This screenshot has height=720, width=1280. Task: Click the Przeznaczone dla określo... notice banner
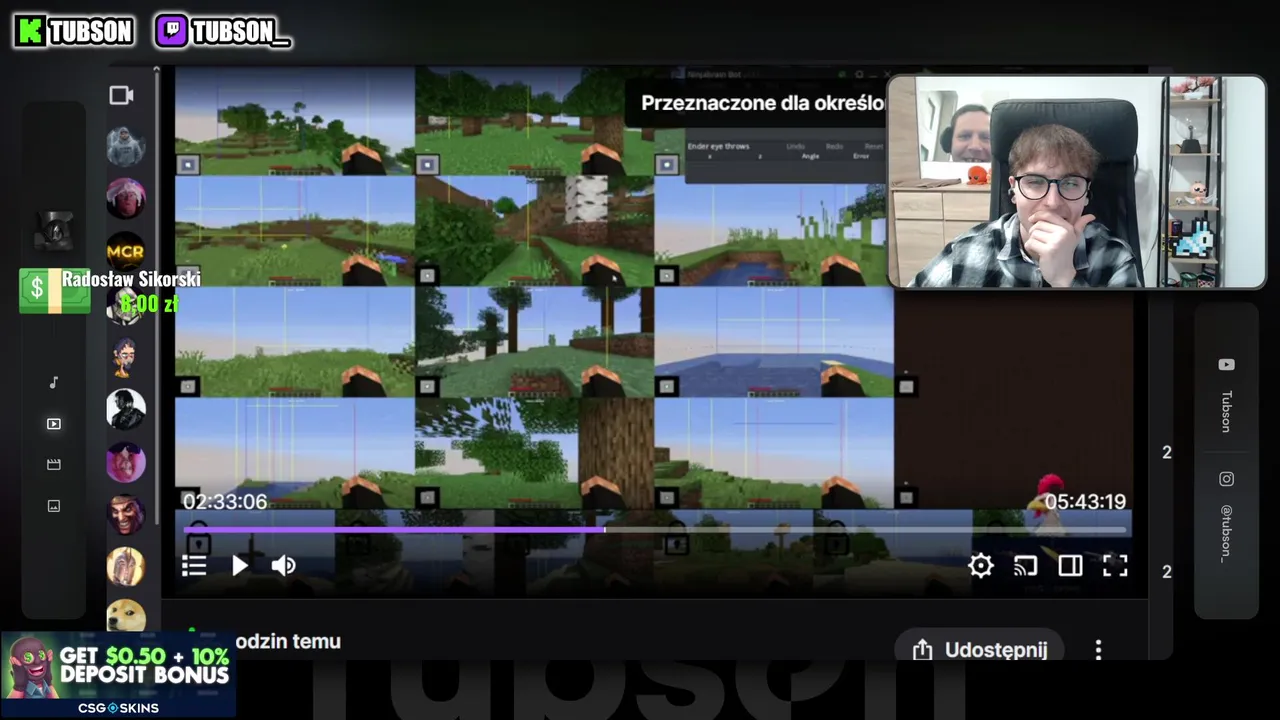point(757,104)
